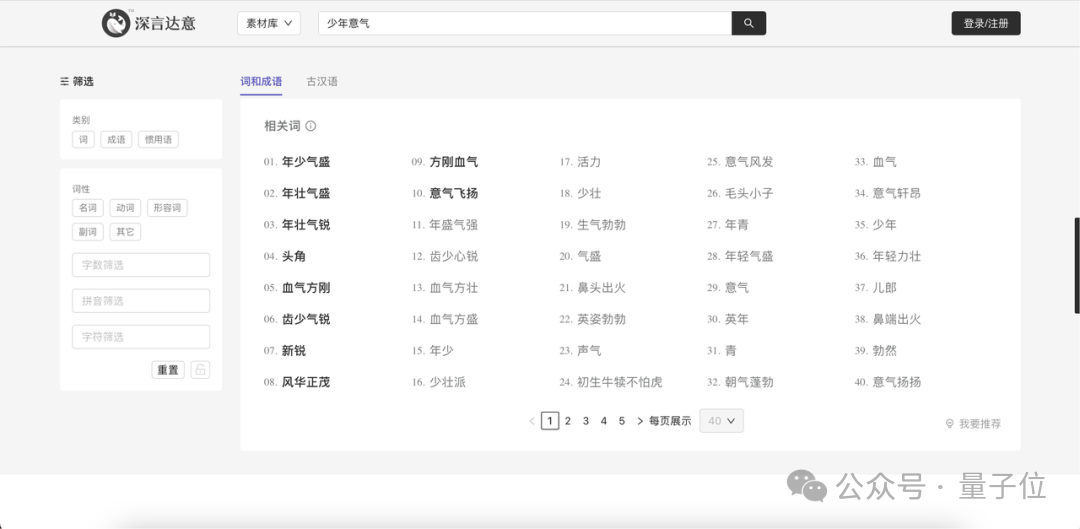Click the 拼音筛选 input field
The width and height of the screenshot is (1080, 529).
click(x=141, y=301)
